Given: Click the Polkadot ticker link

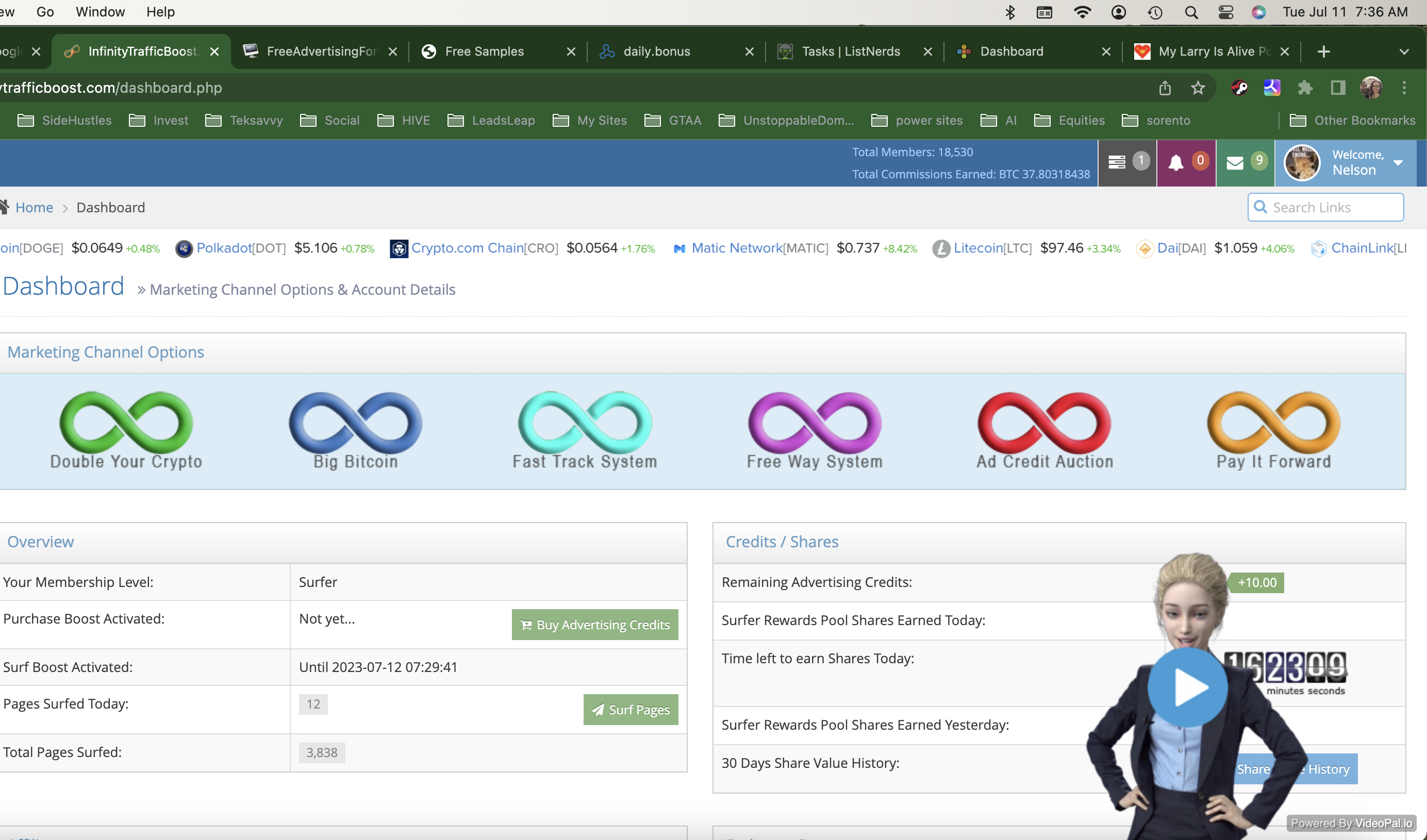Looking at the screenshot, I should [x=224, y=248].
